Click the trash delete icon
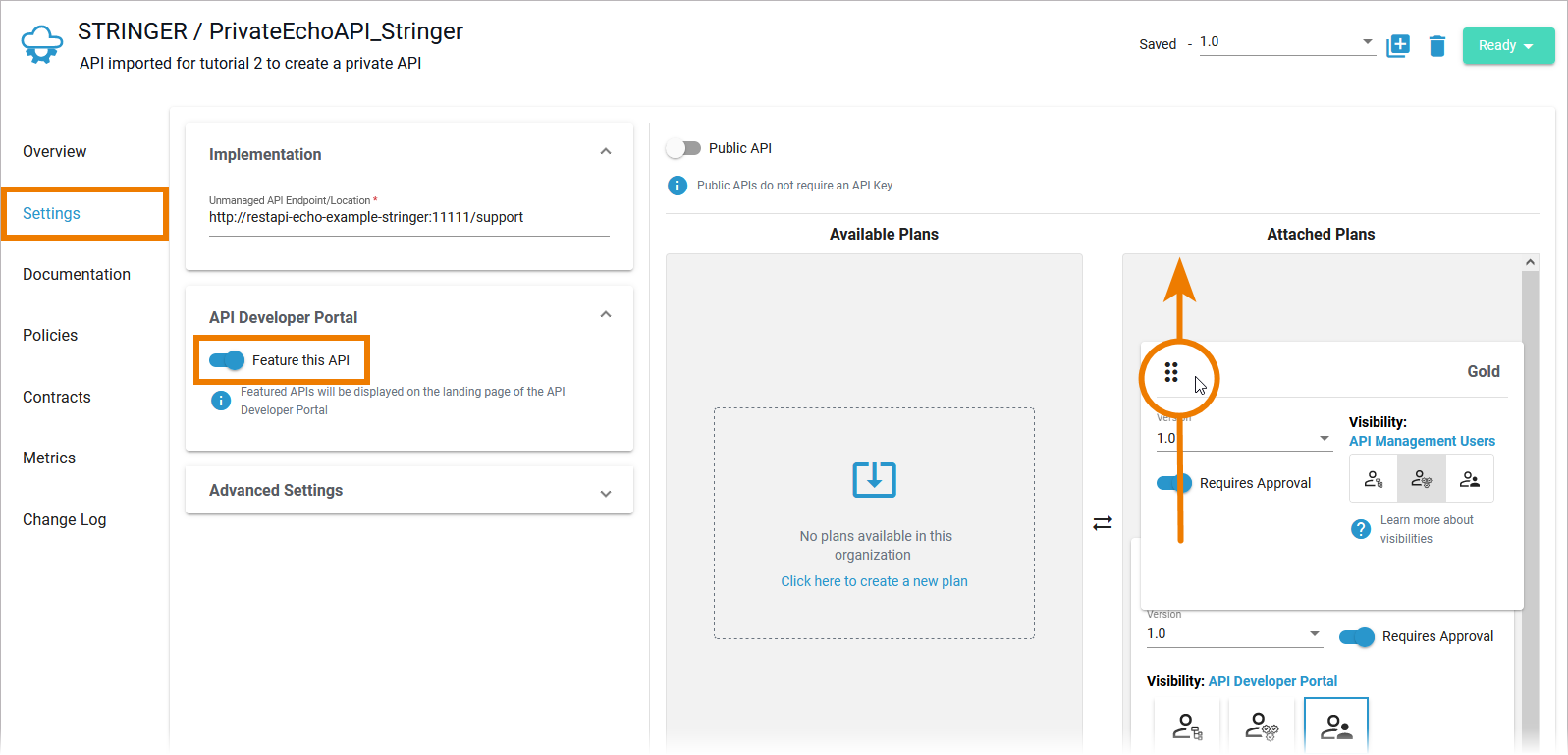The height and width of the screenshot is (755, 1568). 1437,46
